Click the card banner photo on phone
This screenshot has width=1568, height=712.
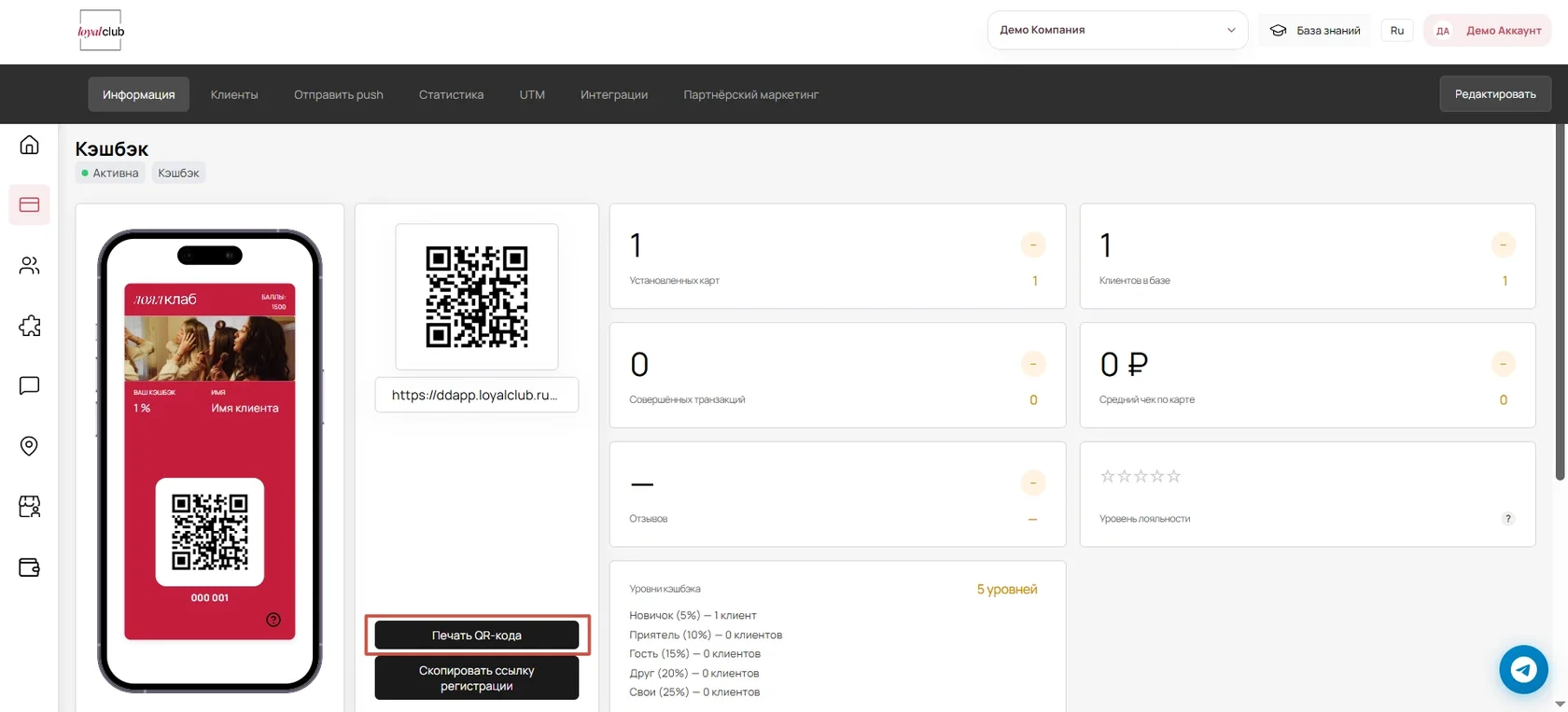point(210,348)
